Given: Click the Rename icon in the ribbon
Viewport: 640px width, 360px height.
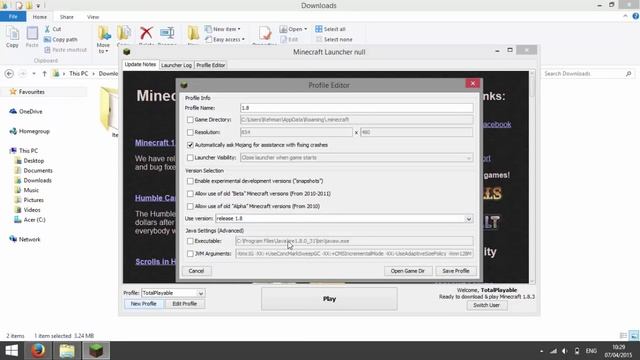Looking at the screenshot, I should coord(167,33).
